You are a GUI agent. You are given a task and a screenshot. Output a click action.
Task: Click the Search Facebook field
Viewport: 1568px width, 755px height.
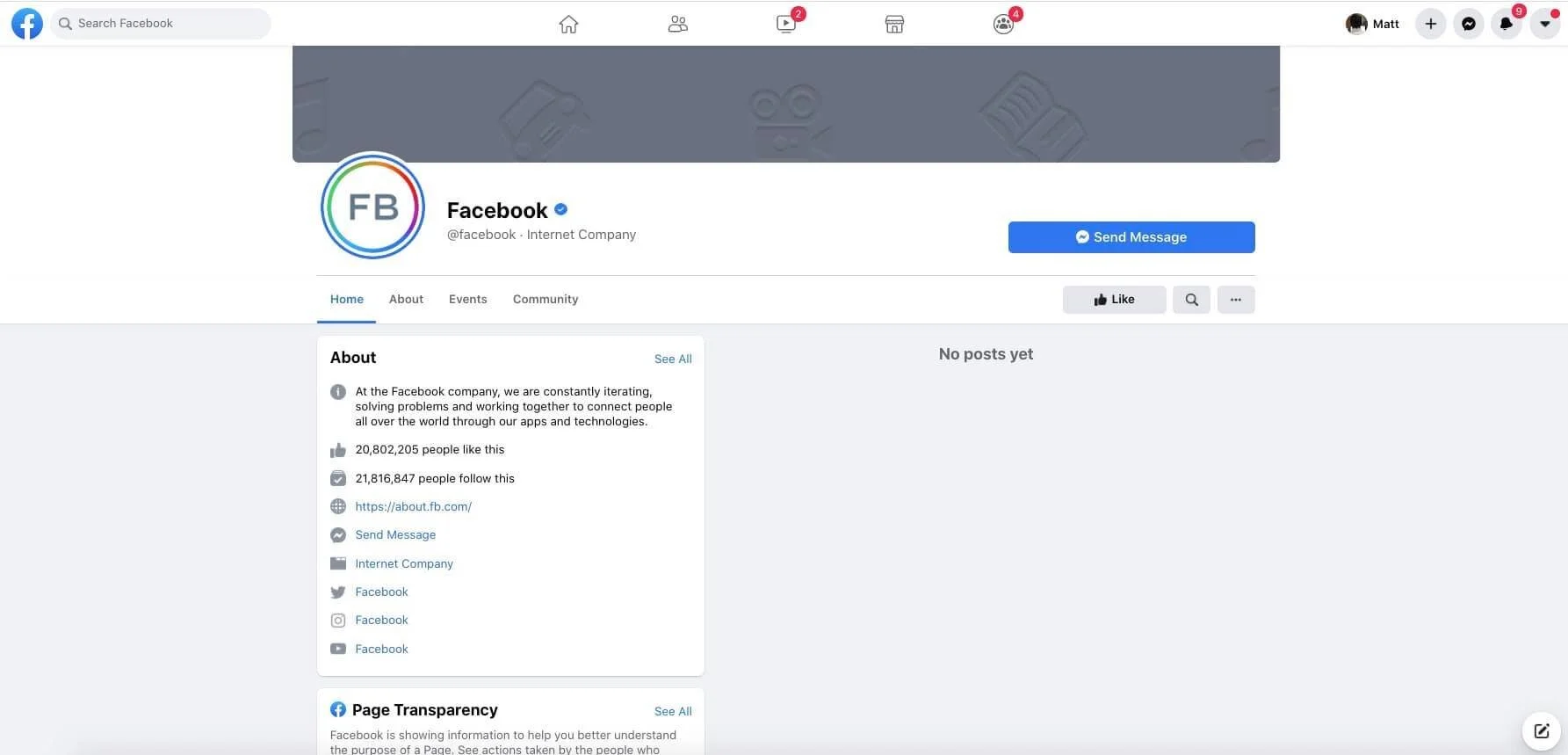[161, 24]
